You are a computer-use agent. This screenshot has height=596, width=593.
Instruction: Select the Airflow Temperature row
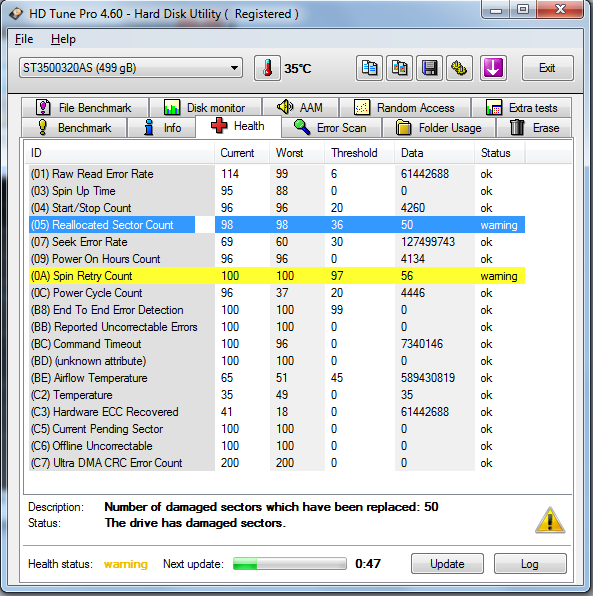coord(277,378)
